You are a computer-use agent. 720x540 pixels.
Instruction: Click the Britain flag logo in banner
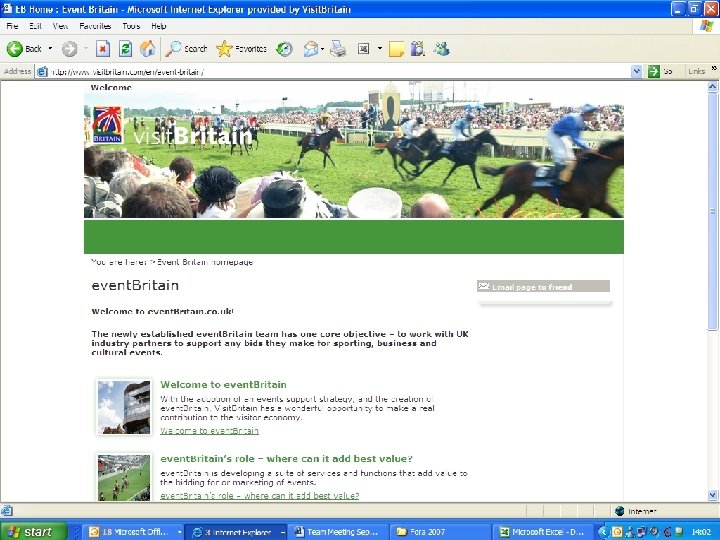[x=108, y=125]
